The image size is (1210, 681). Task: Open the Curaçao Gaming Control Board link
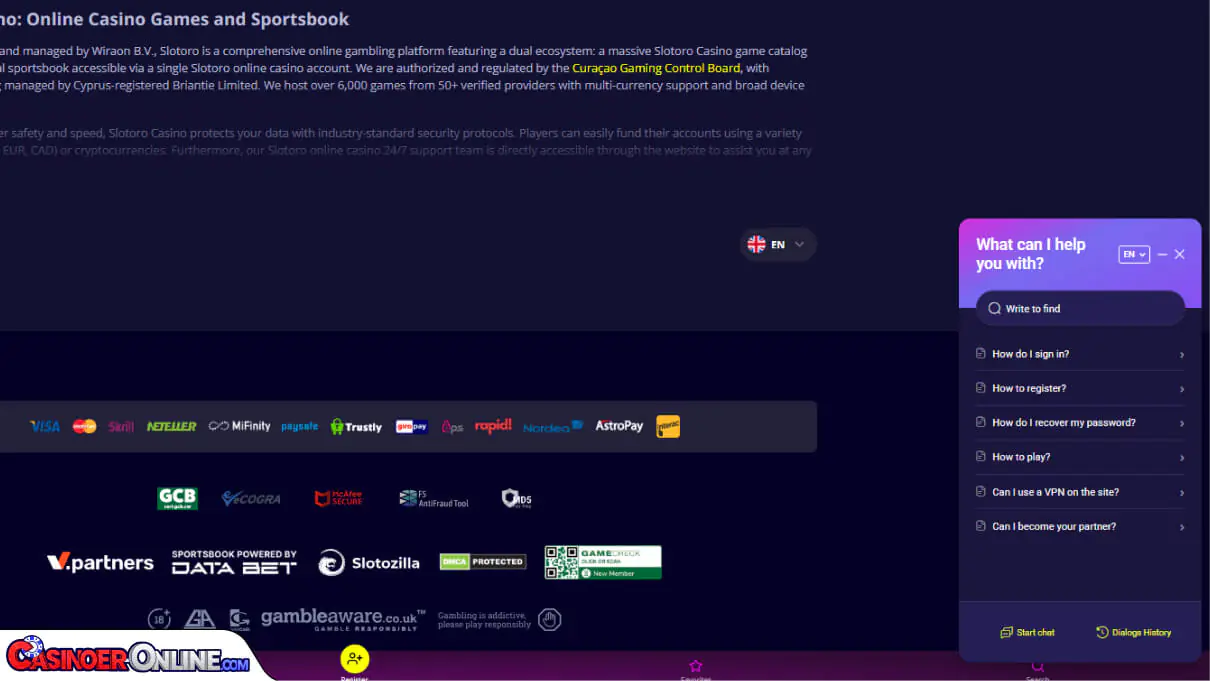click(656, 68)
